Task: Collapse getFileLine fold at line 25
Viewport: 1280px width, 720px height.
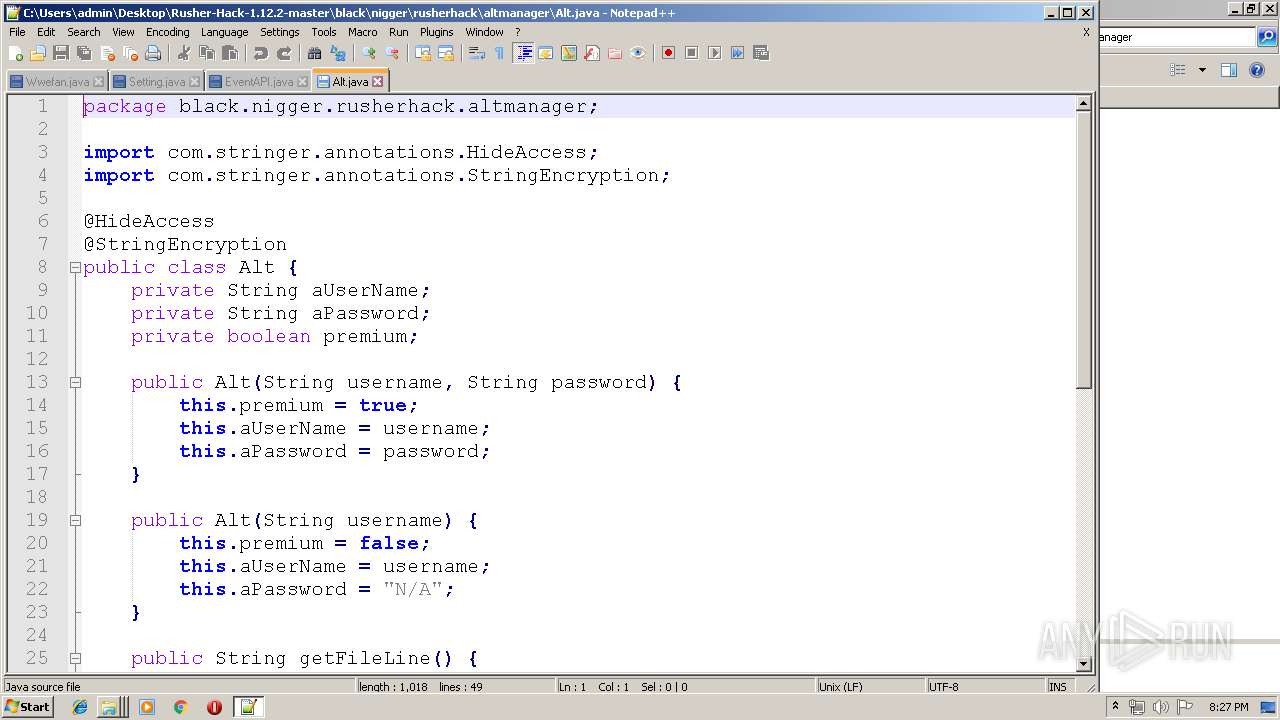Action: tap(75, 658)
